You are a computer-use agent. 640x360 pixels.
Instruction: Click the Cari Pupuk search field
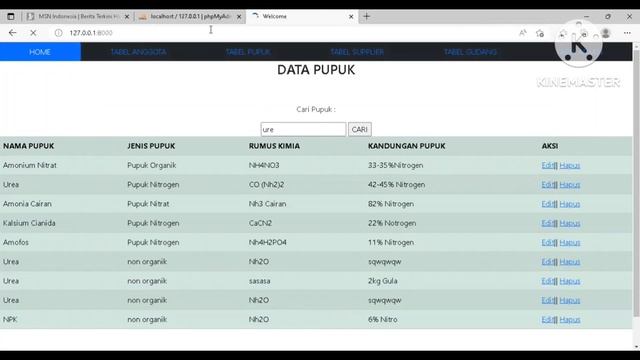(x=303, y=129)
